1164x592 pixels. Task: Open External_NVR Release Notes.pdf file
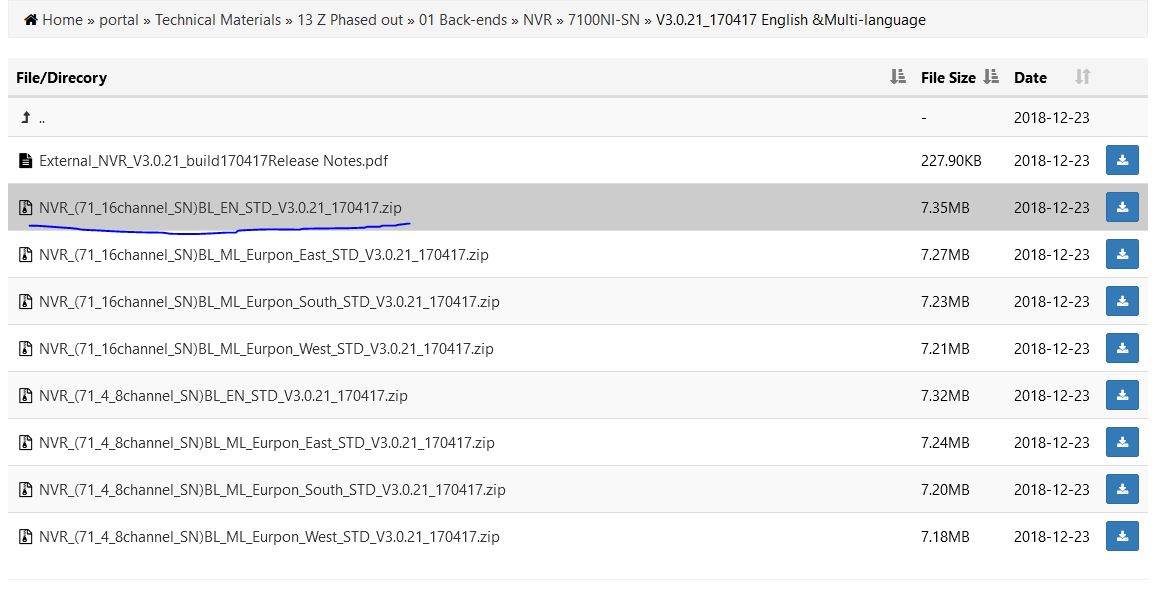[x=213, y=160]
